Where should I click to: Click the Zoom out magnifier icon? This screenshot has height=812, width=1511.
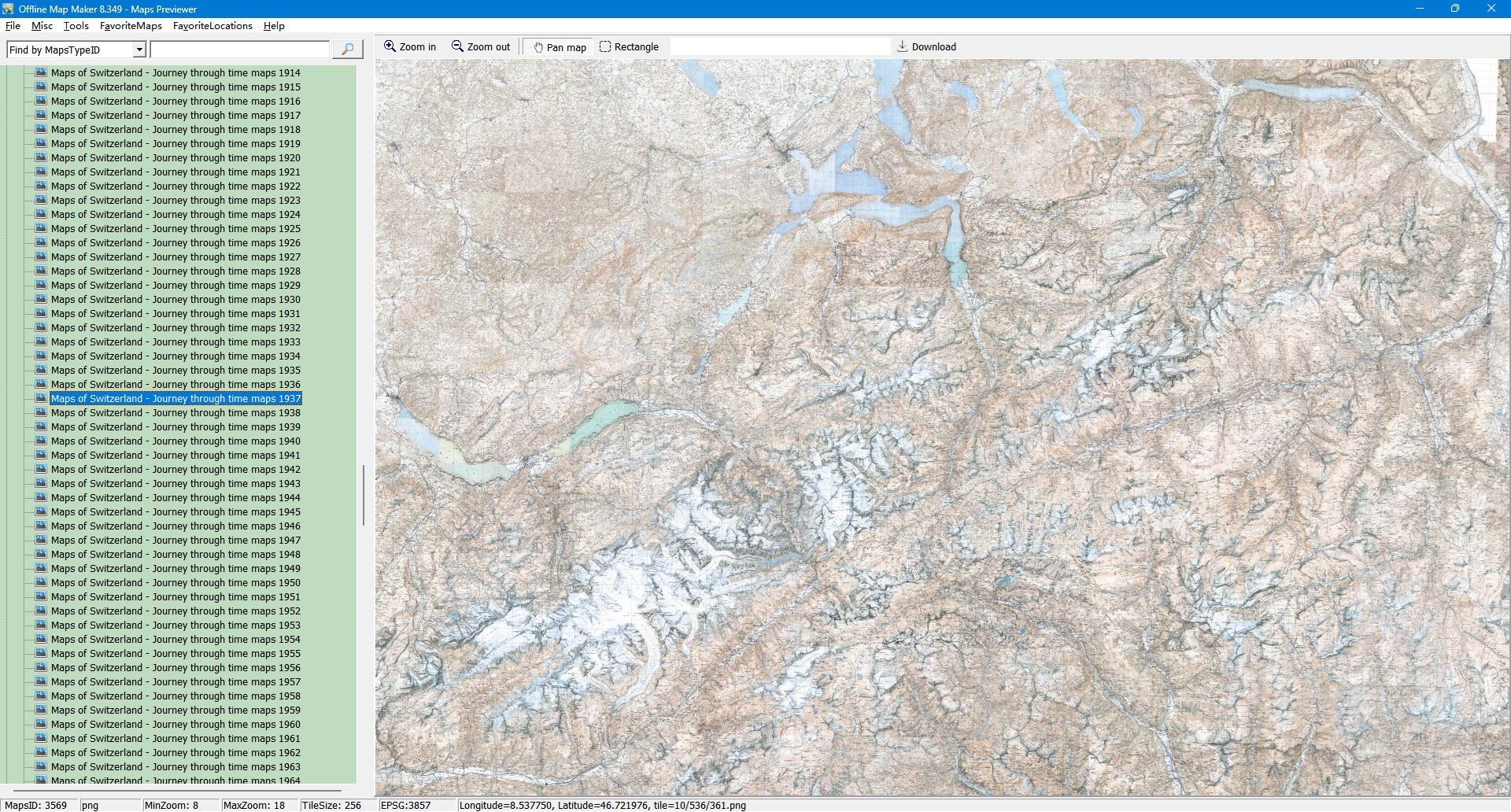pyautogui.click(x=457, y=46)
